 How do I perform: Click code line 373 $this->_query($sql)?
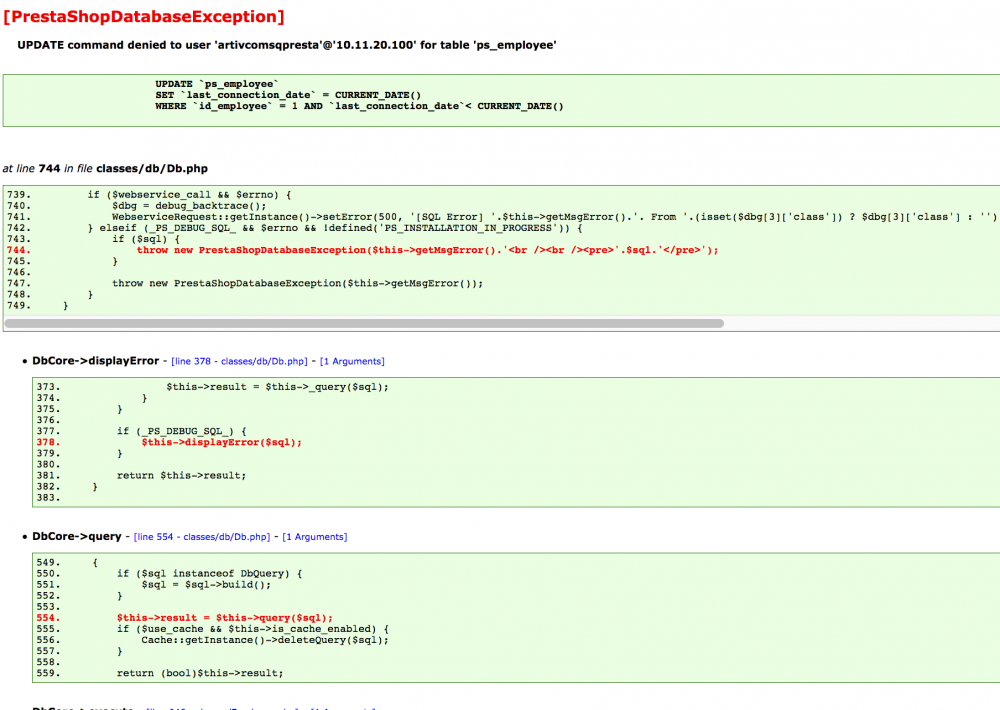(x=277, y=387)
